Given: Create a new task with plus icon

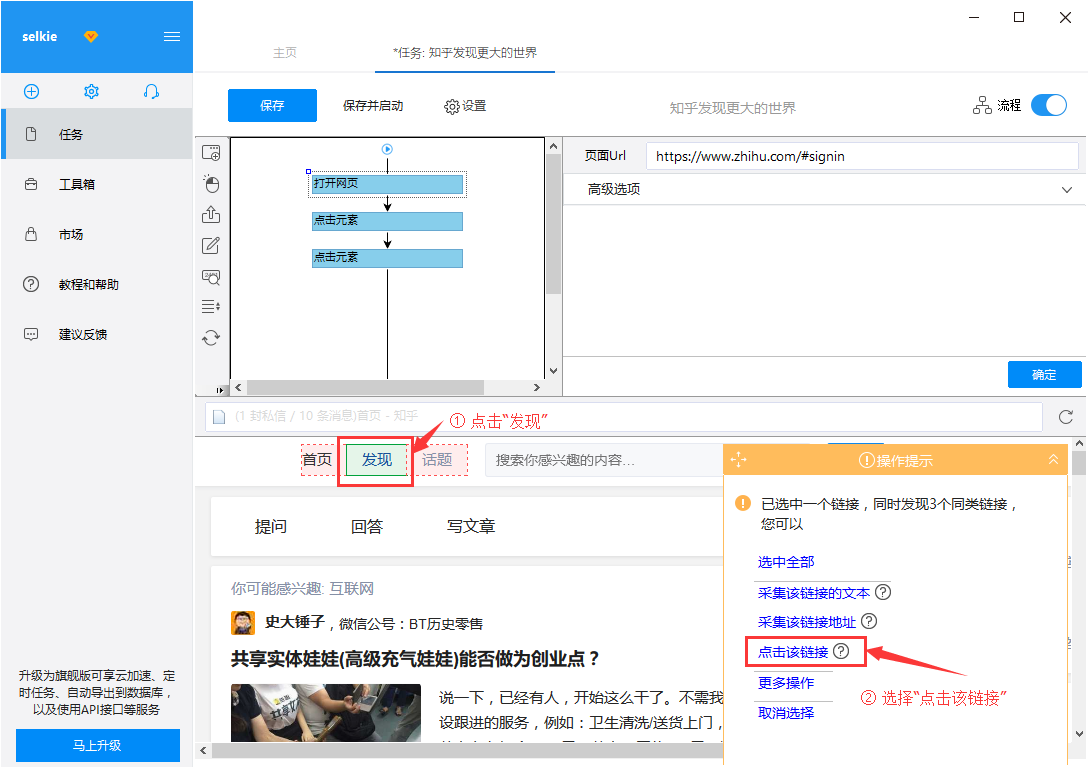Looking at the screenshot, I should click(31, 92).
